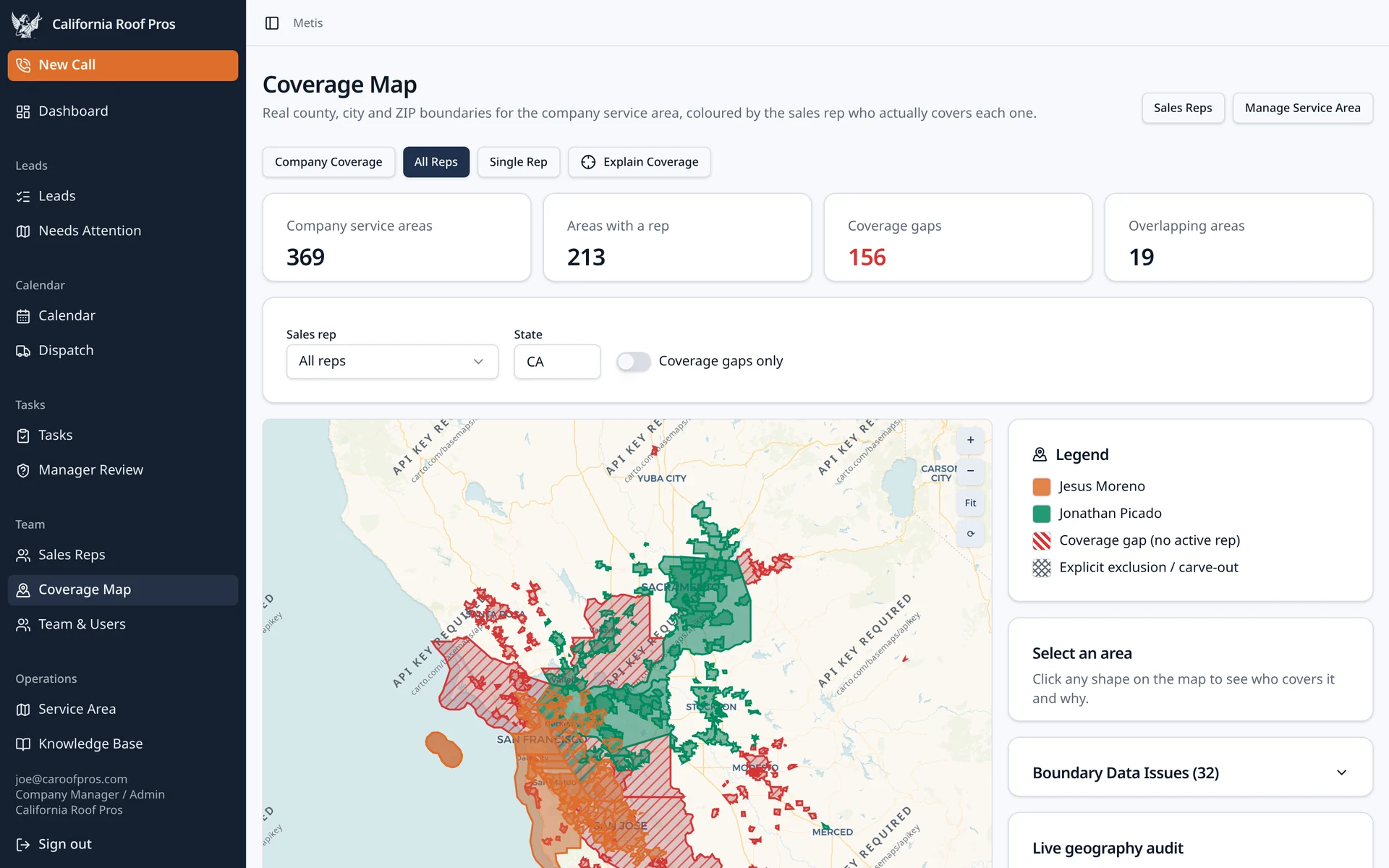Click the Coverage gaps count 156
The width and height of the screenshot is (1389, 868).
[867, 257]
